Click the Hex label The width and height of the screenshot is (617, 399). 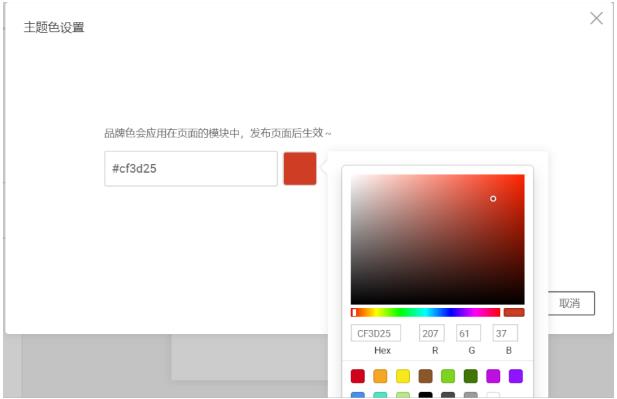tap(382, 350)
